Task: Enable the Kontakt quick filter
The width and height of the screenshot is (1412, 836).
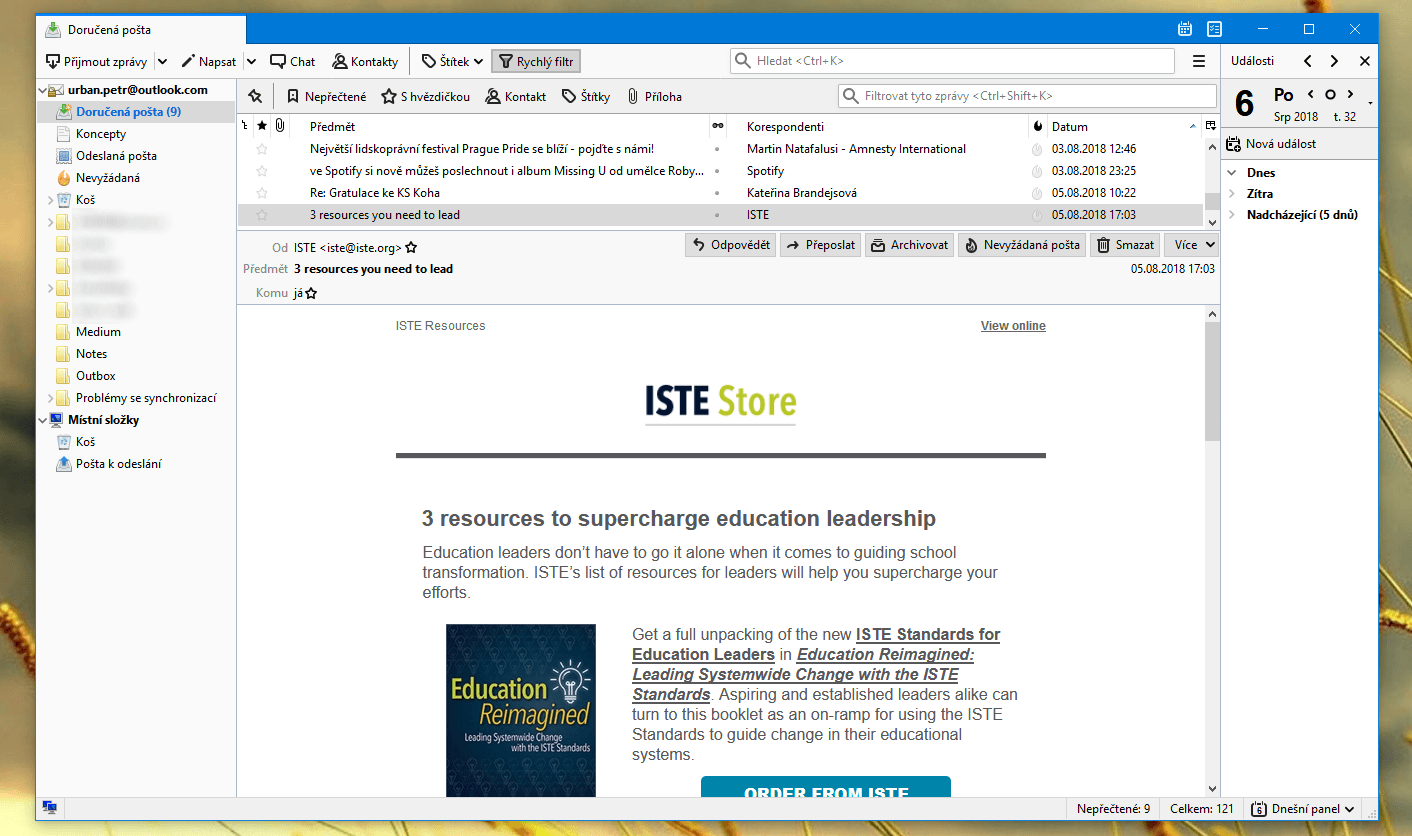Action: [x=515, y=96]
